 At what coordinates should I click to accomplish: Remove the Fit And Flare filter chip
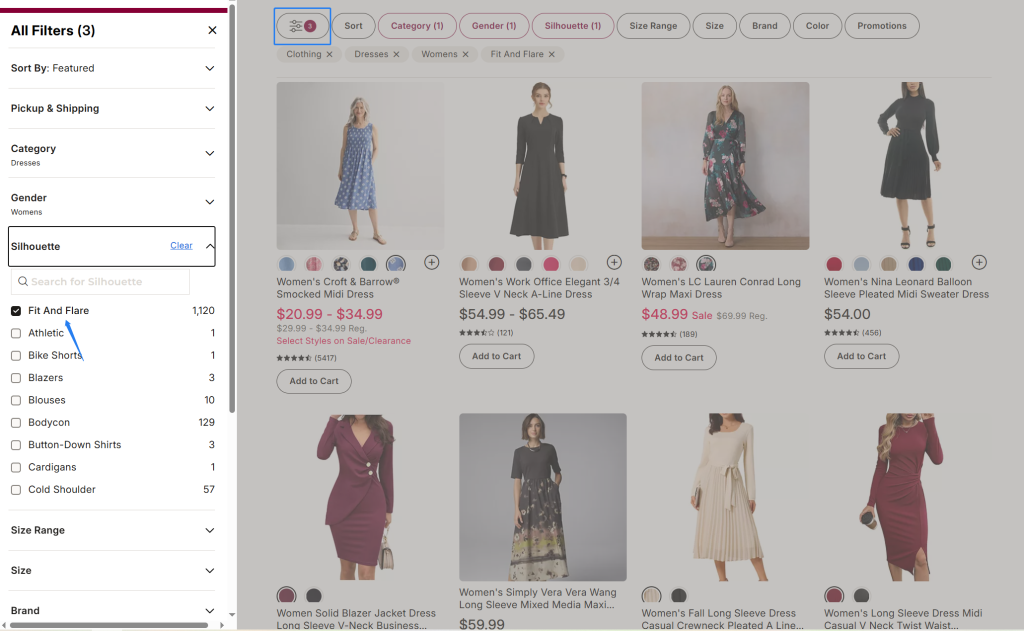click(551, 54)
